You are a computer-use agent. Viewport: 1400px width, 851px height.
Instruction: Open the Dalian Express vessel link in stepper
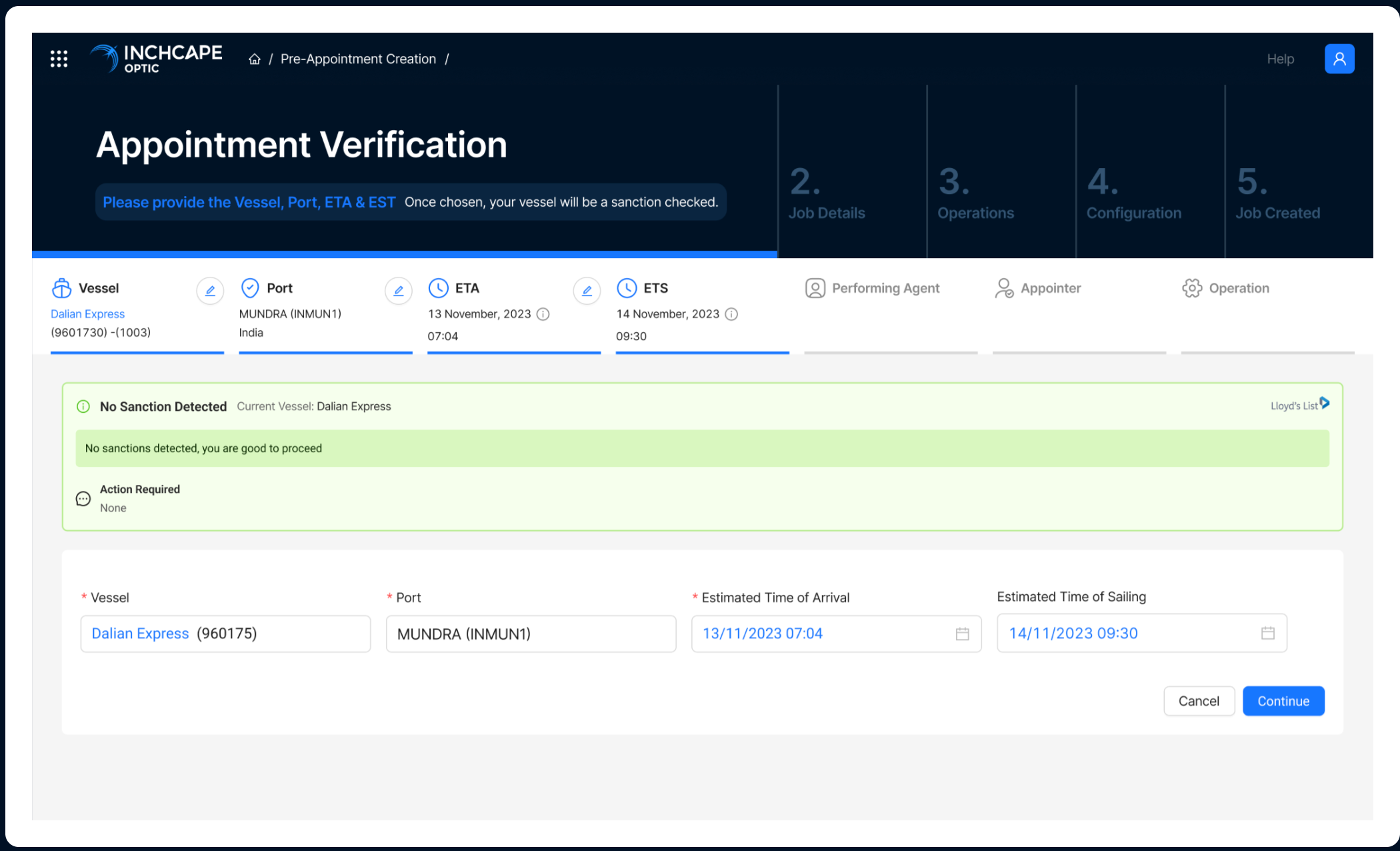(x=87, y=314)
